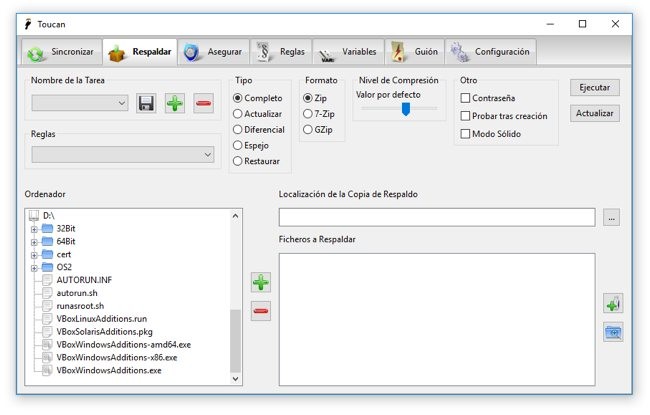
Task: Open the Nombre de la Tarea dropdown
Action: tap(80, 103)
